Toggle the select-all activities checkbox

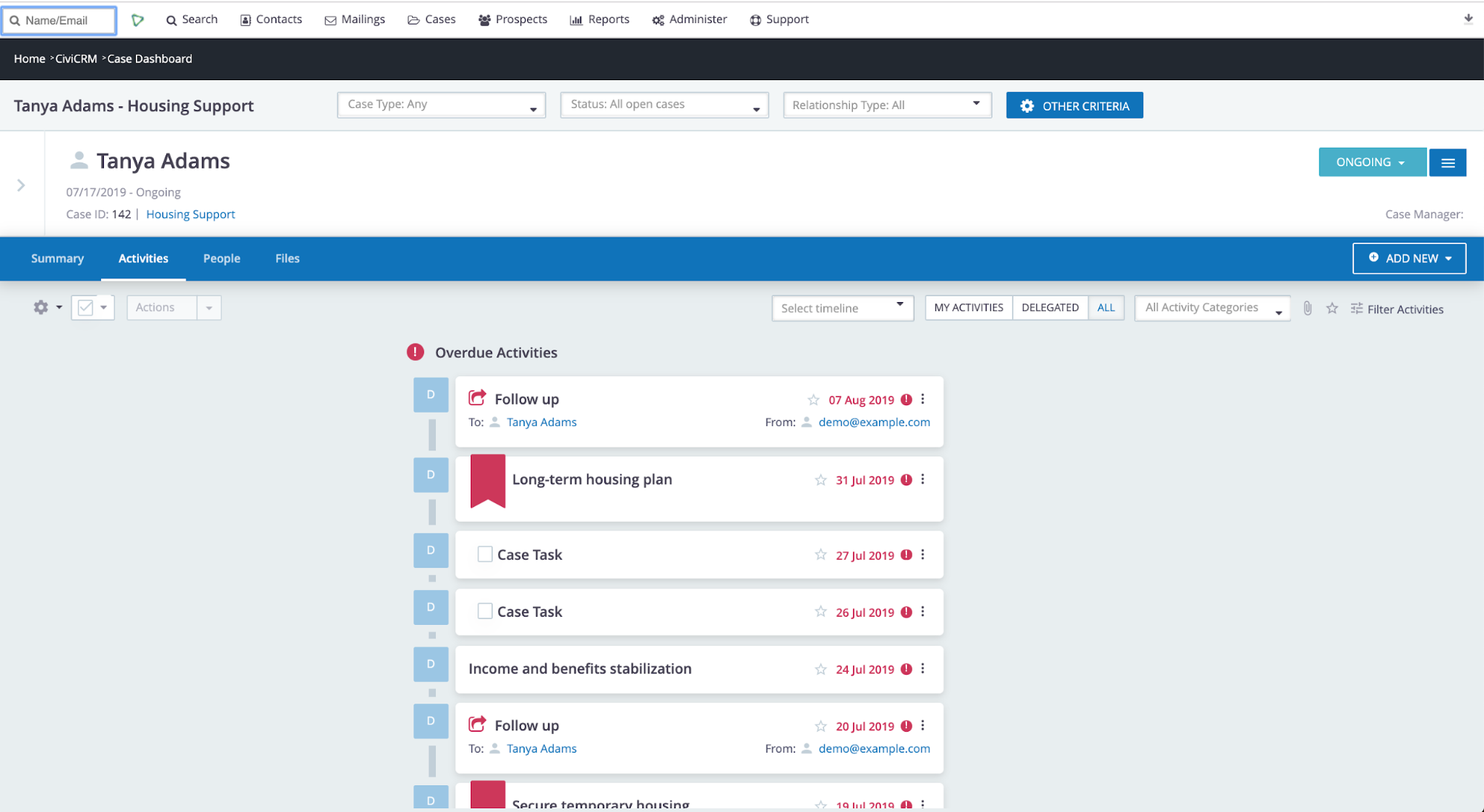point(85,307)
